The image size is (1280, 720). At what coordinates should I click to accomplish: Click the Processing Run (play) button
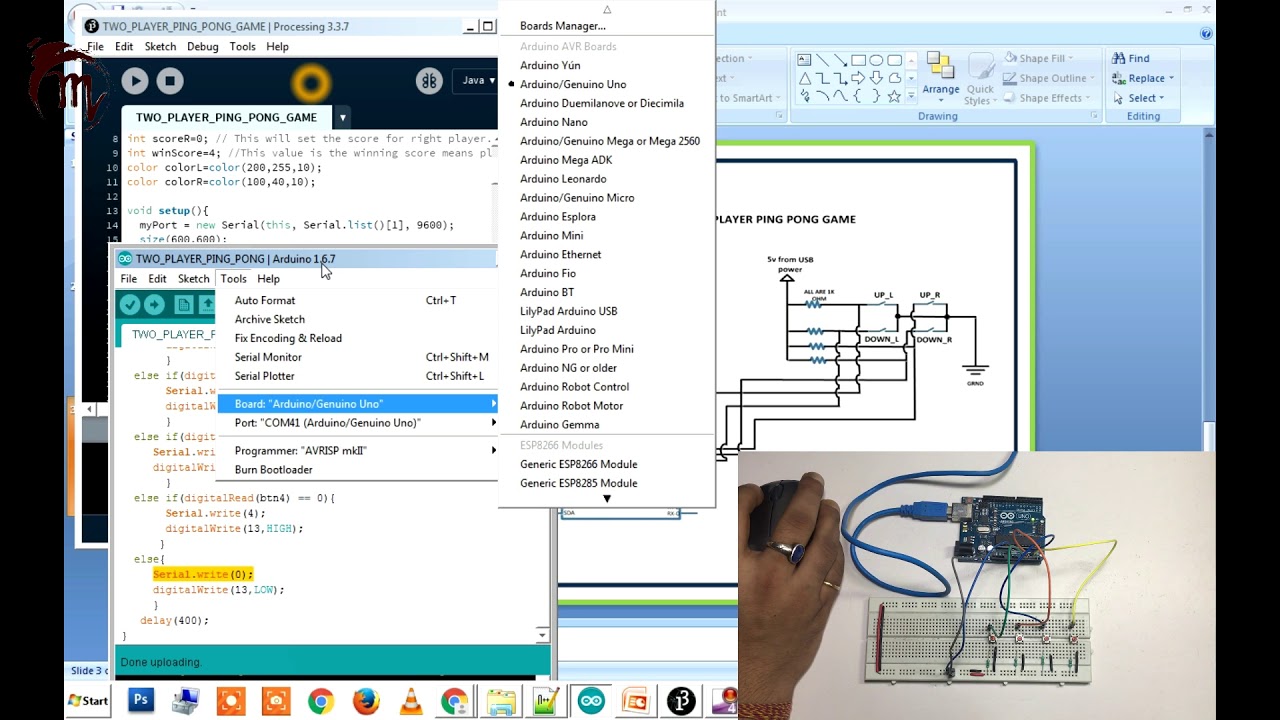pyautogui.click(x=135, y=82)
